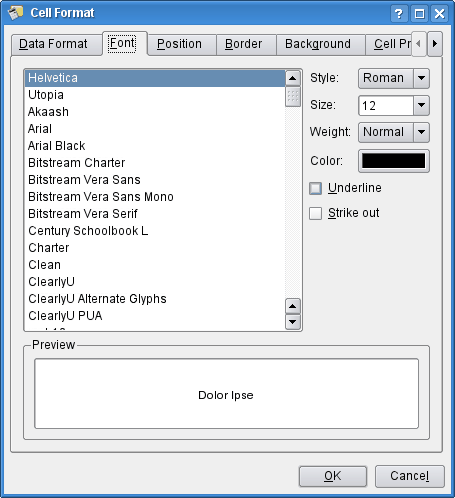Screen dimensions: 455x498
Task: Click the font list scrollbar handle
Action: 293,97
